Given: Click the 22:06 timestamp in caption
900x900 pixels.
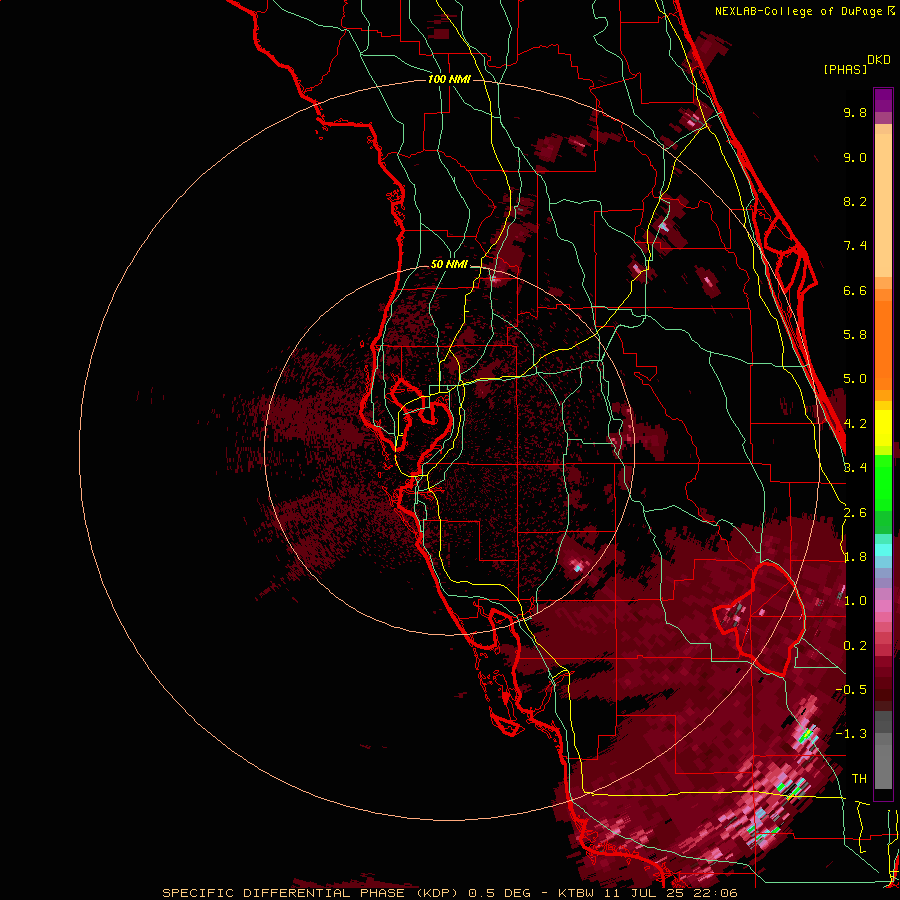Looking at the screenshot, I should click(717, 893).
